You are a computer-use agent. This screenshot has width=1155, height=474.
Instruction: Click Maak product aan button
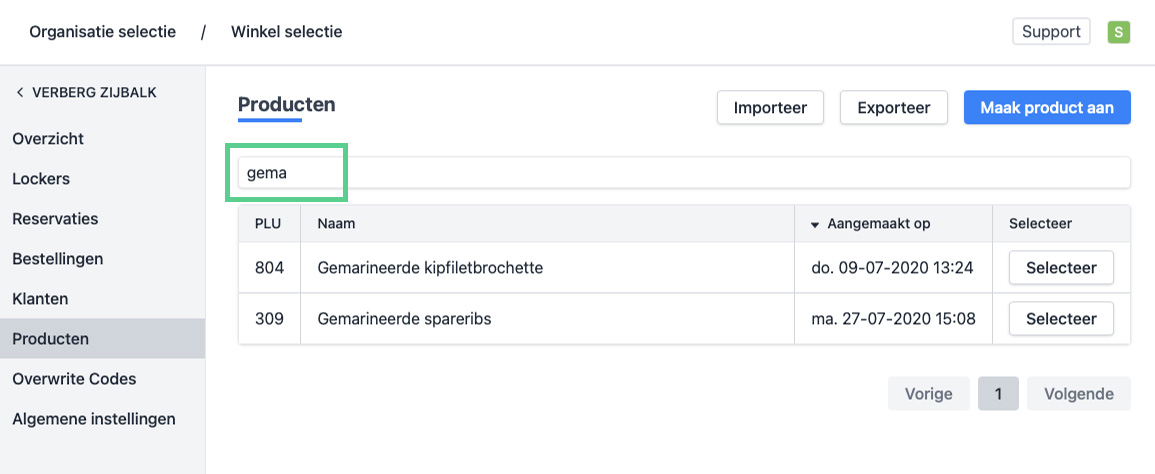click(x=1046, y=108)
